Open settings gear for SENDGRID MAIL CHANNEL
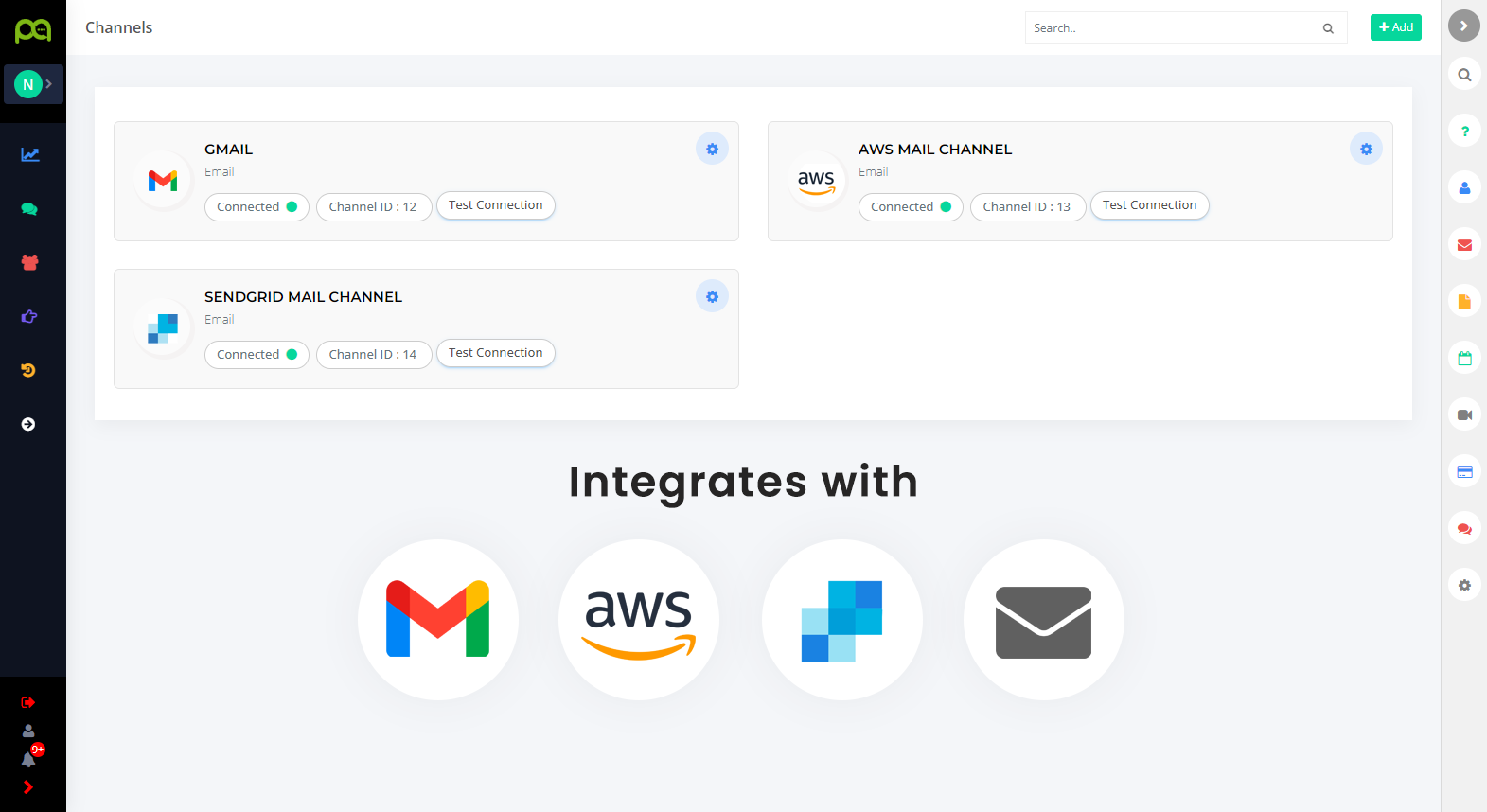 coord(712,296)
